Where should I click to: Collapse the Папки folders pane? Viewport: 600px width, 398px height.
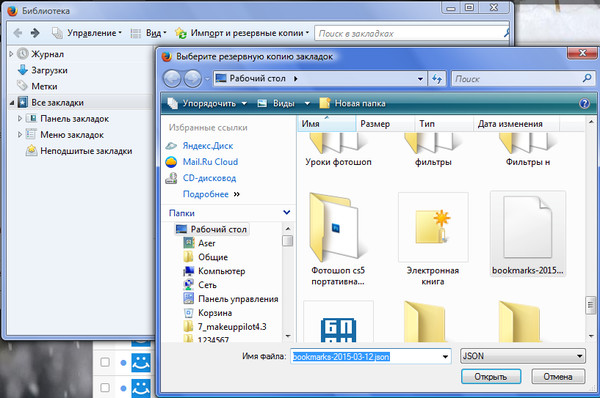[x=287, y=212]
